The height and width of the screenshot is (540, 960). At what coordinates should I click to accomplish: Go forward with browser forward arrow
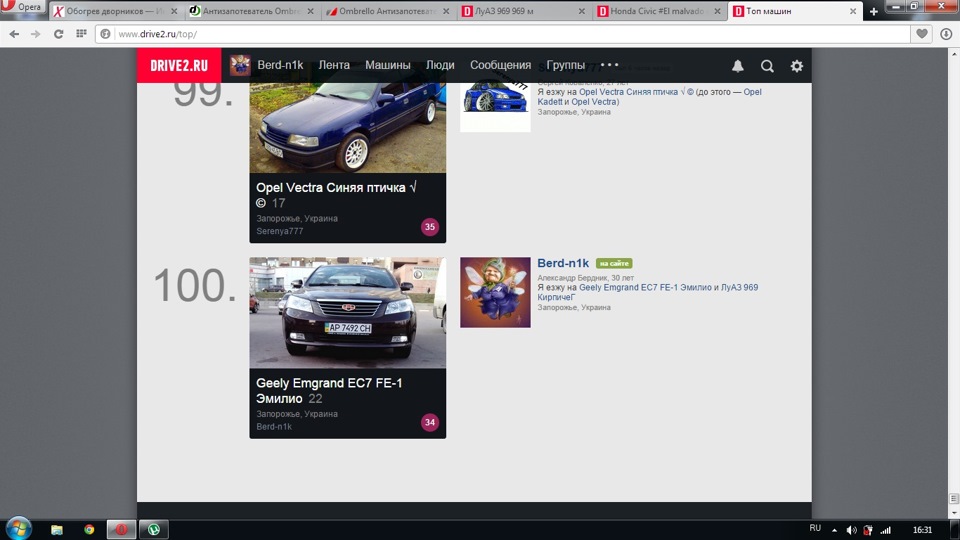click(36, 34)
